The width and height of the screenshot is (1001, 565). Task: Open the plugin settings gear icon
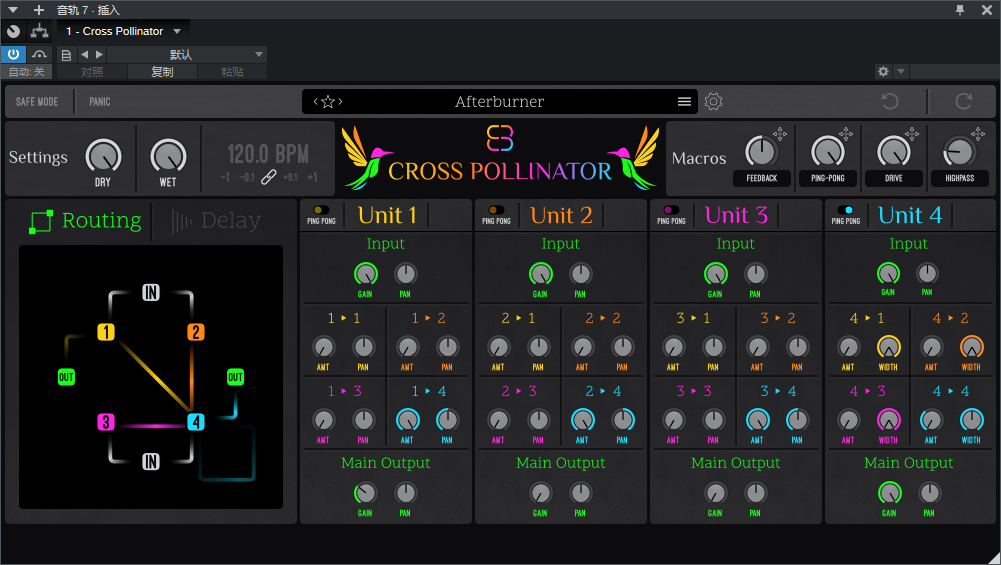pyautogui.click(x=713, y=102)
